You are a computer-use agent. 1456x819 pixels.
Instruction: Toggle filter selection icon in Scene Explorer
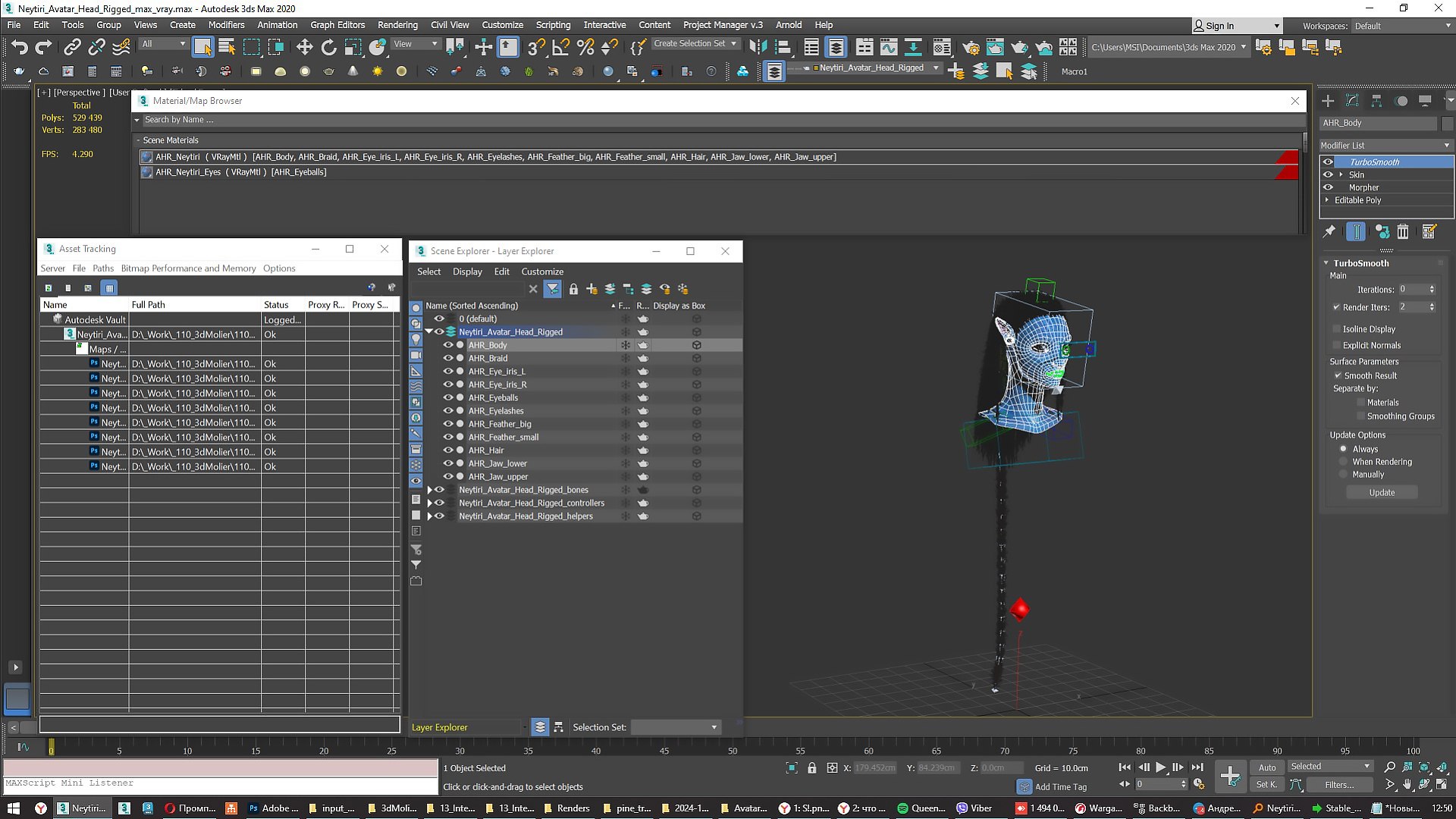point(552,289)
